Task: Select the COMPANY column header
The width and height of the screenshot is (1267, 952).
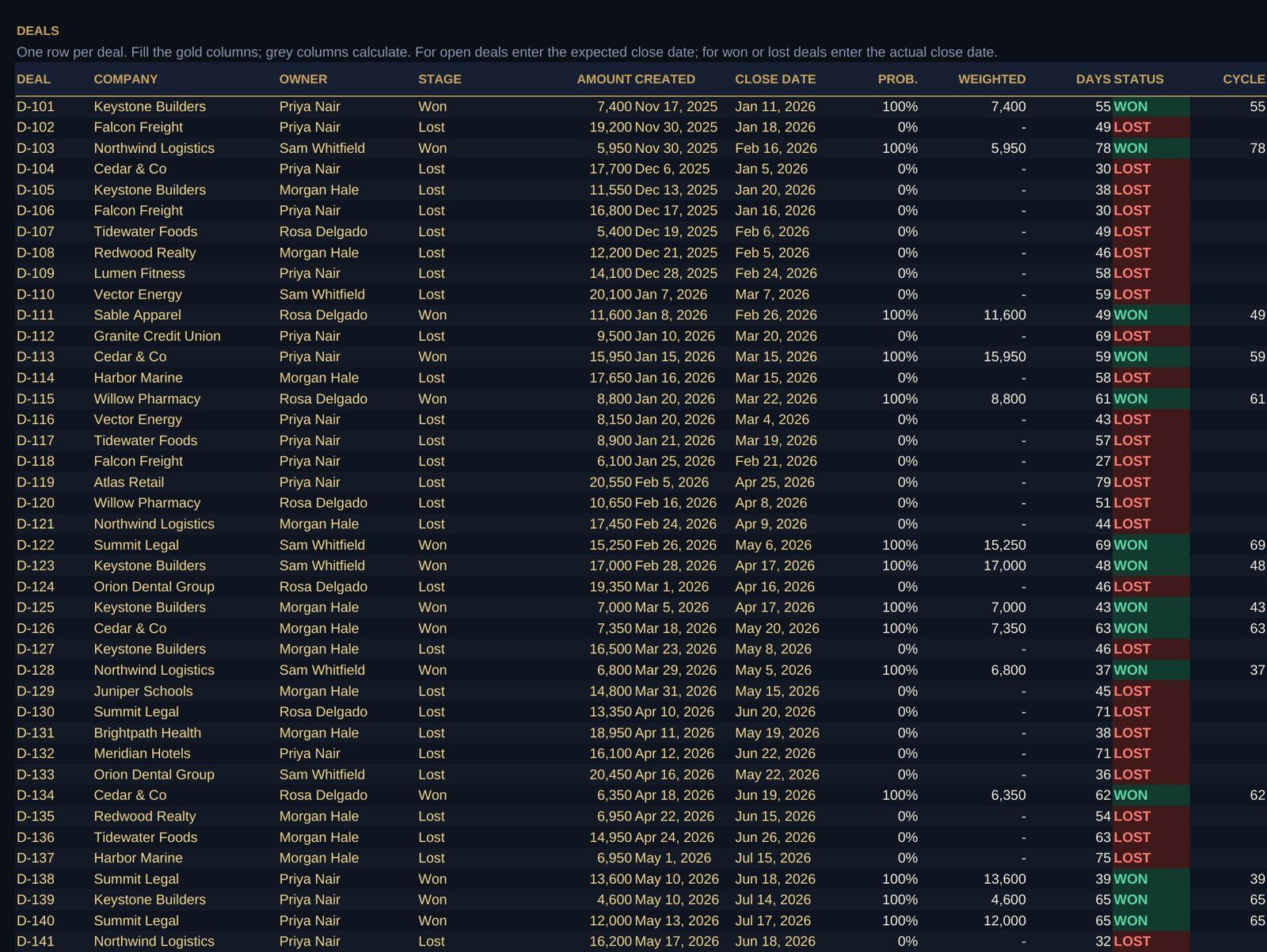Action: tap(126, 79)
